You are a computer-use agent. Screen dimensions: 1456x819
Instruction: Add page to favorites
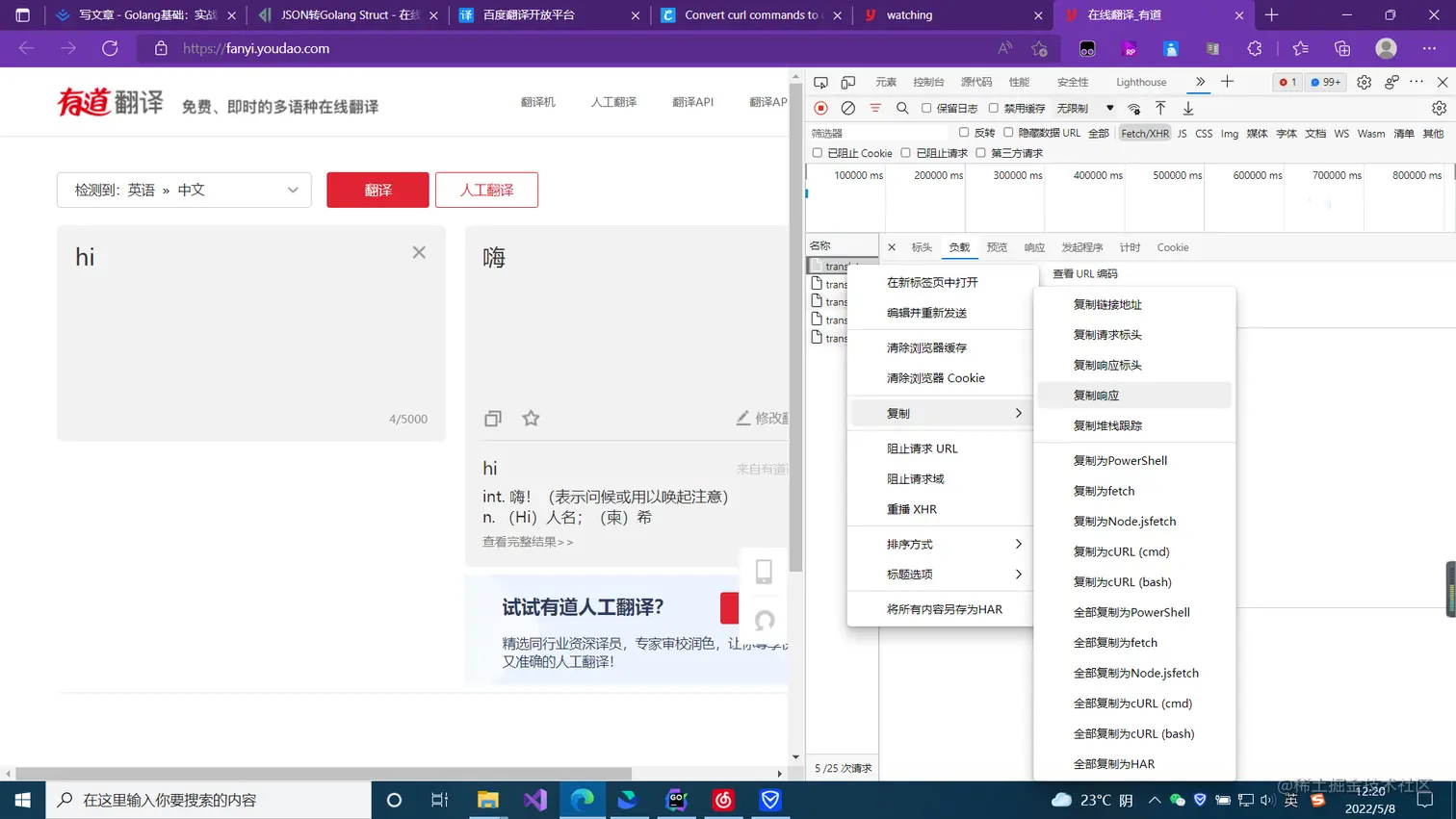[1039, 48]
